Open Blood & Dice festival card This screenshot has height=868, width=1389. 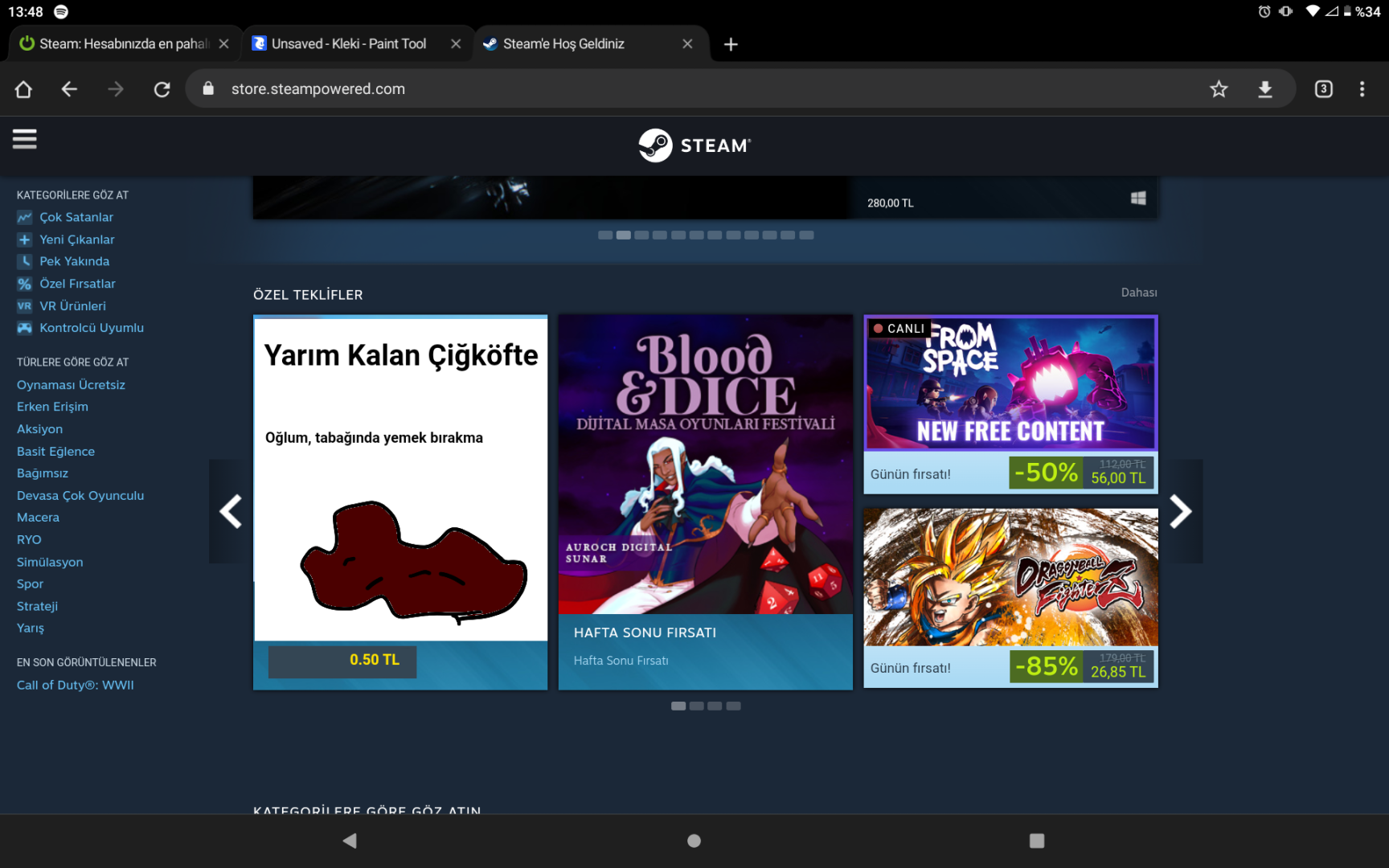(706, 502)
